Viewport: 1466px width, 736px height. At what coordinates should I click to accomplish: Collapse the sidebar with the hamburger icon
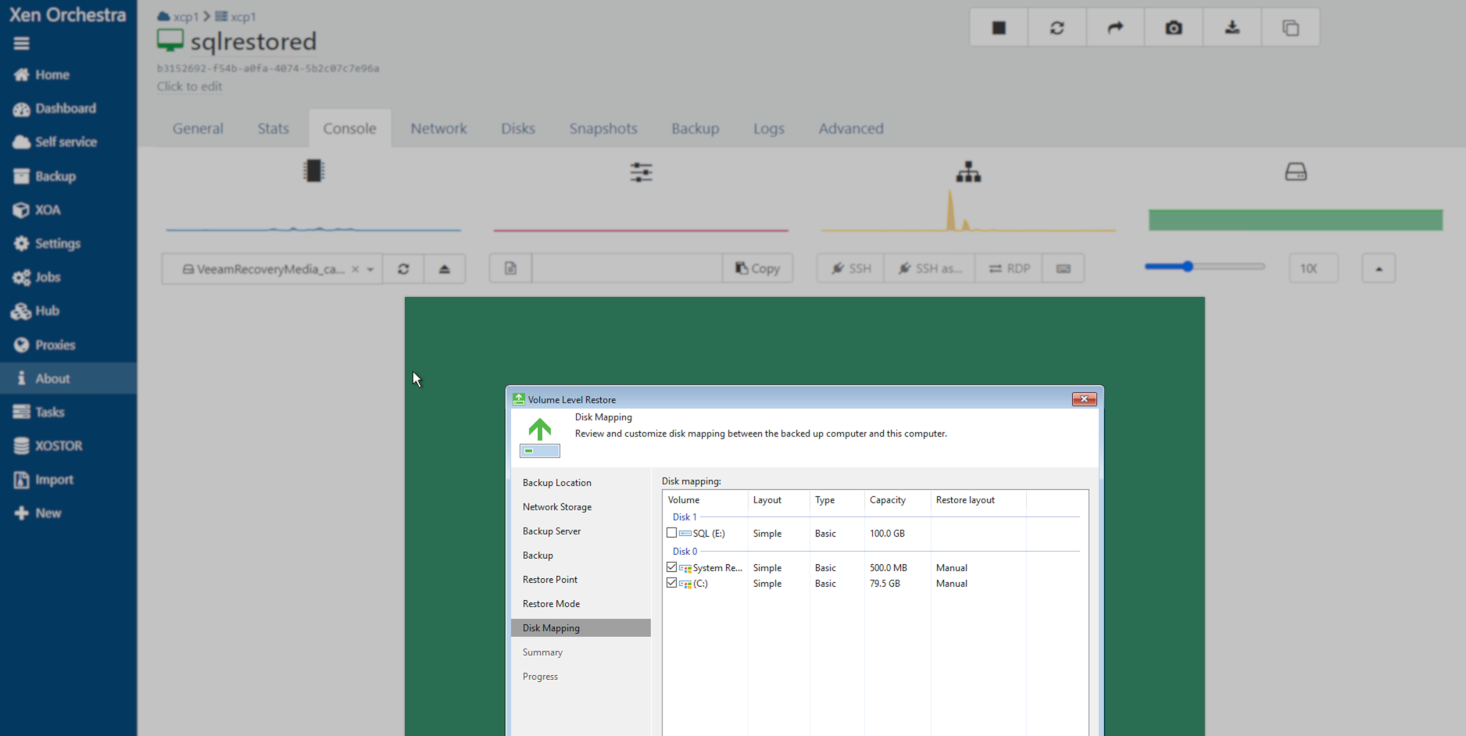click(21, 44)
